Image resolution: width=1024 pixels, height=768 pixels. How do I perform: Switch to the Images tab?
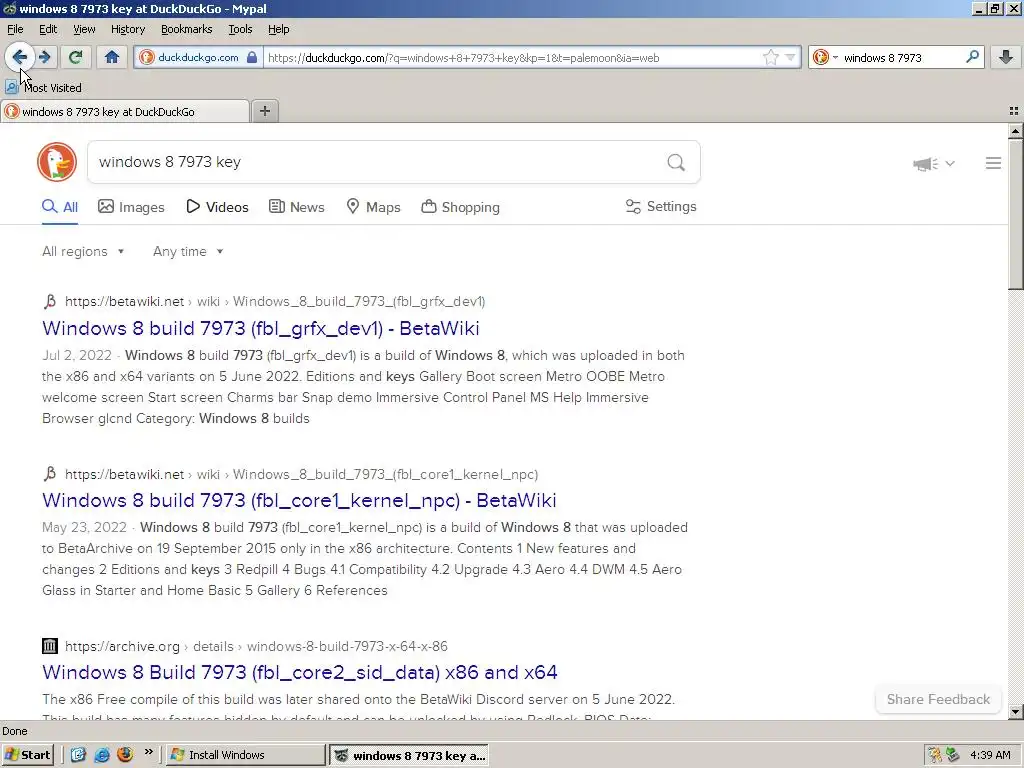[x=131, y=207]
